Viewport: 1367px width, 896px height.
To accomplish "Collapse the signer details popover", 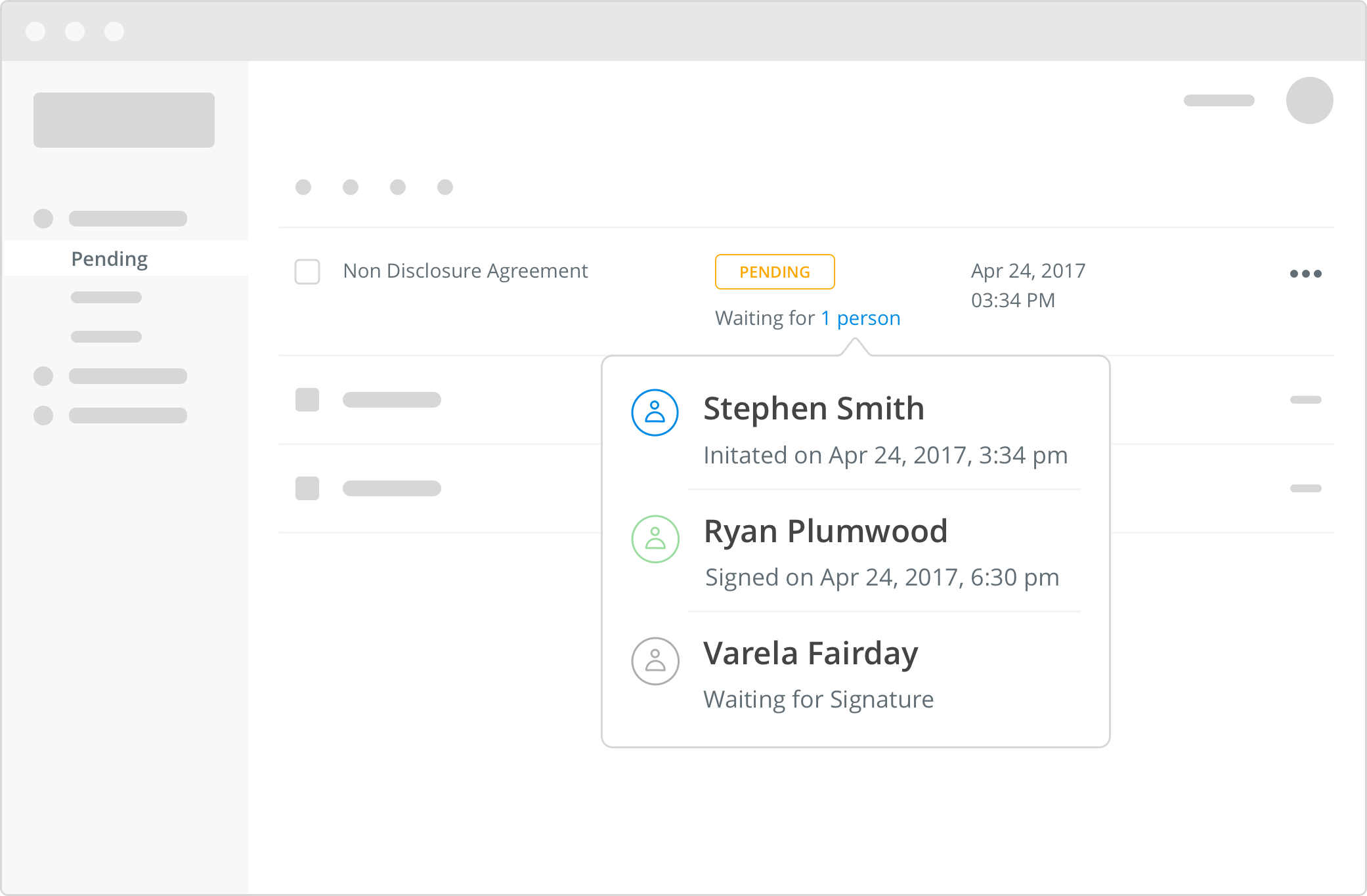I will 860,318.
